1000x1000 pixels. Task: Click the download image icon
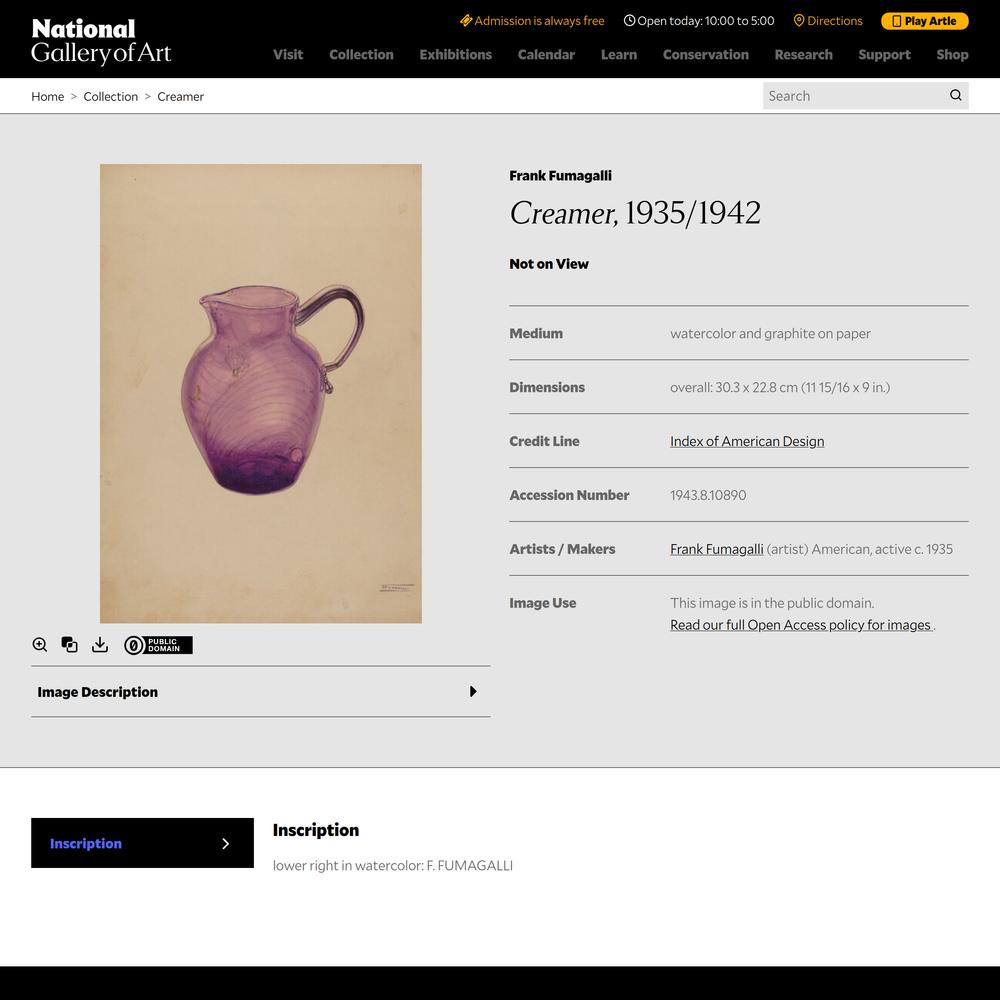(100, 645)
